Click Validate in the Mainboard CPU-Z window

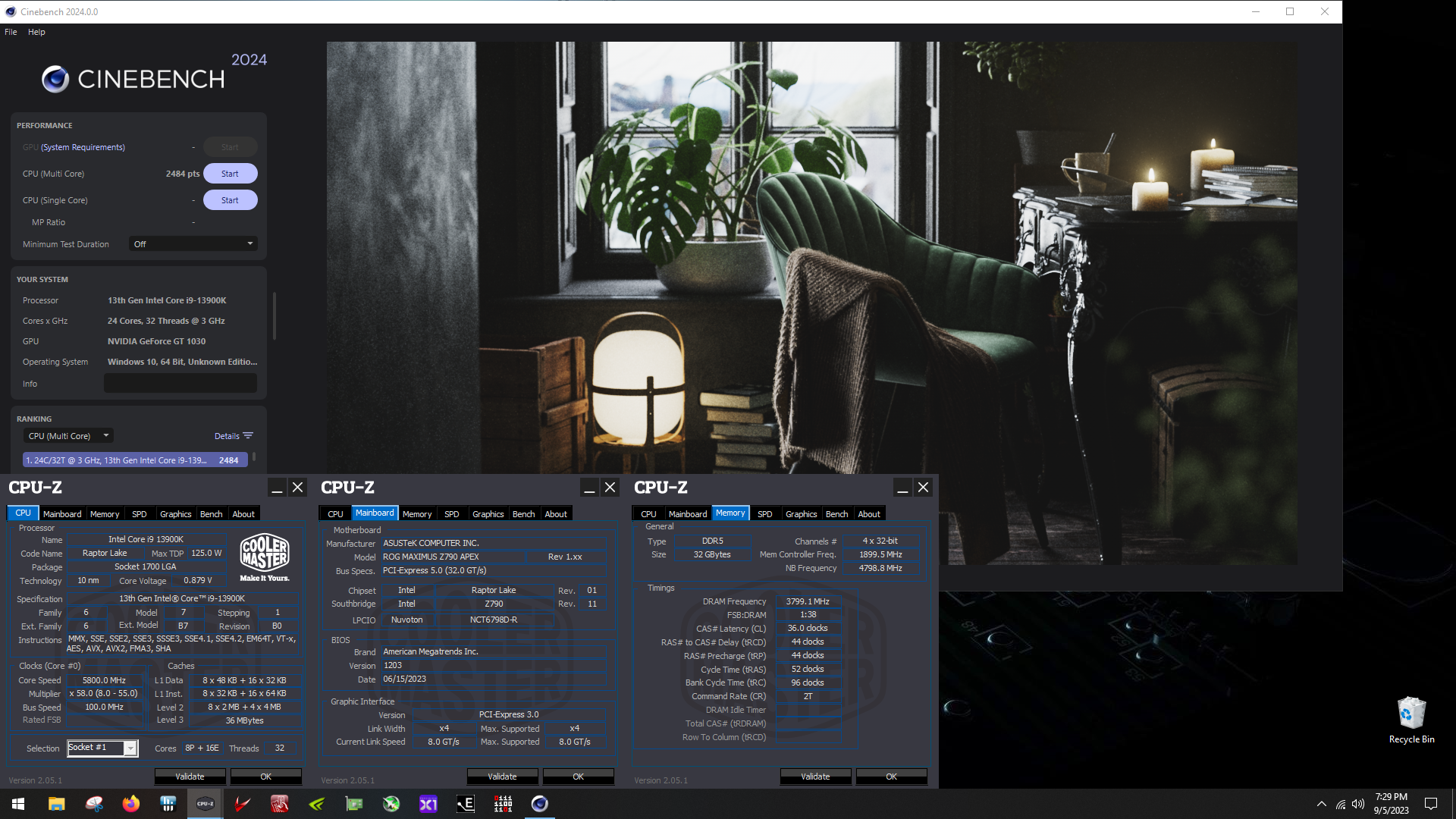point(502,777)
